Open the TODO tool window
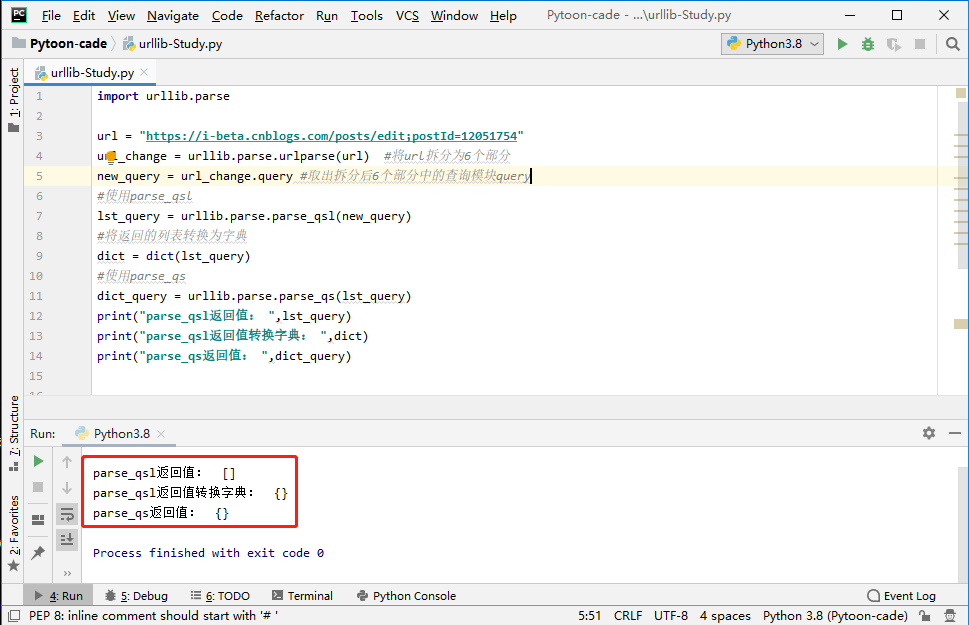969x625 pixels. (x=221, y=596)
